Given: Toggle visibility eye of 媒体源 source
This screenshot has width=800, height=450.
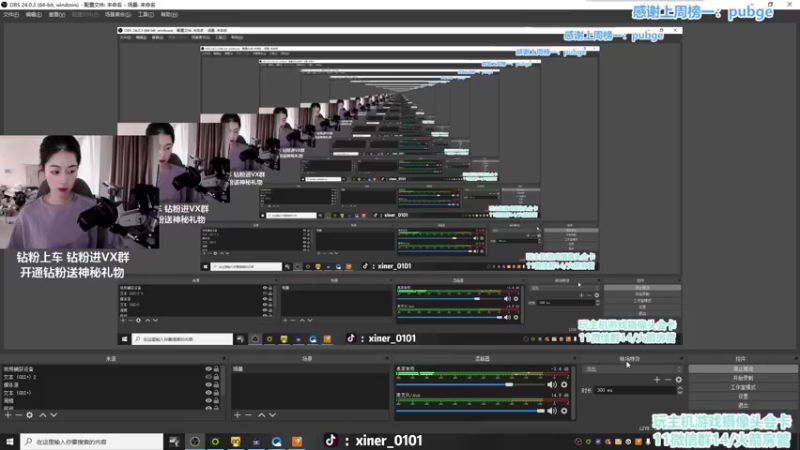Looking at the screenshot, I should [208, 385].
